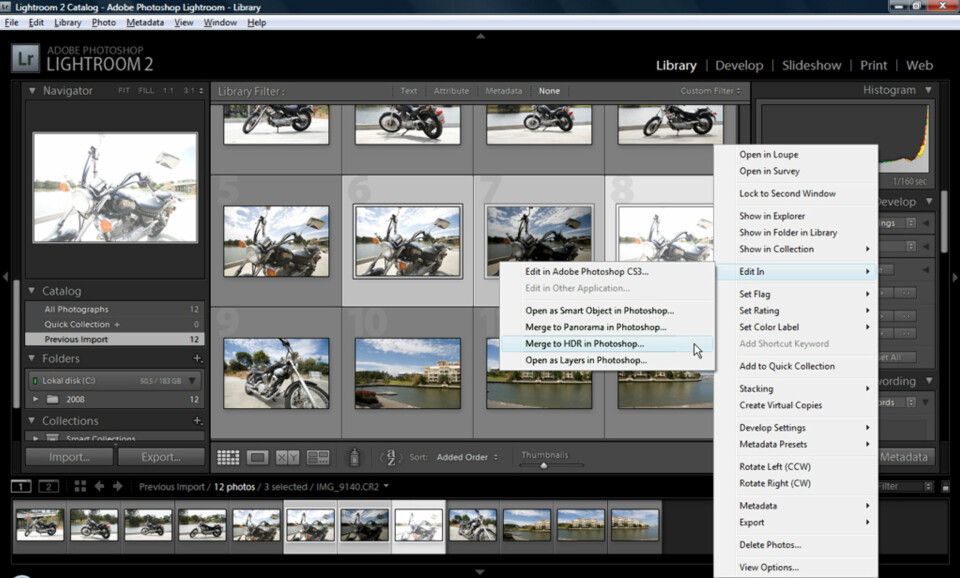
Task: Switch to the Develop module
Action: click(x=739, y=66)
